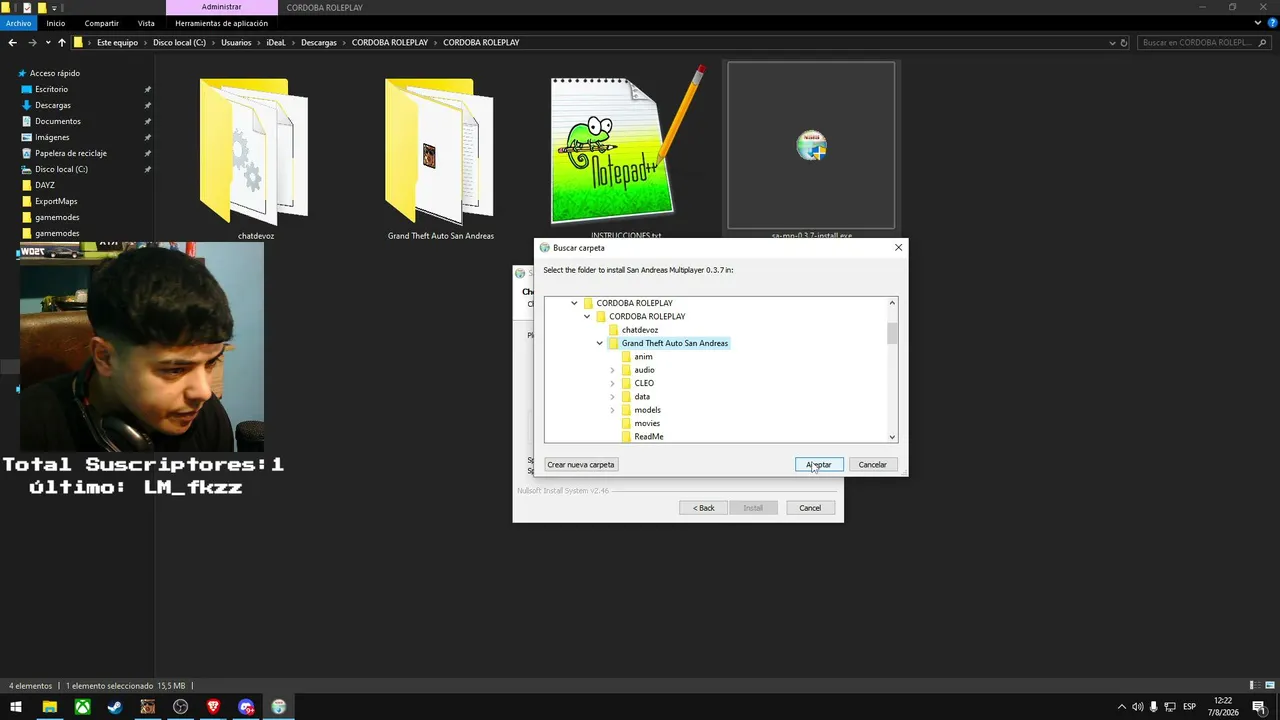Click Cancel in the Nullsoft installer window
Screen dimensions: 1280x720
pos(810,508)
